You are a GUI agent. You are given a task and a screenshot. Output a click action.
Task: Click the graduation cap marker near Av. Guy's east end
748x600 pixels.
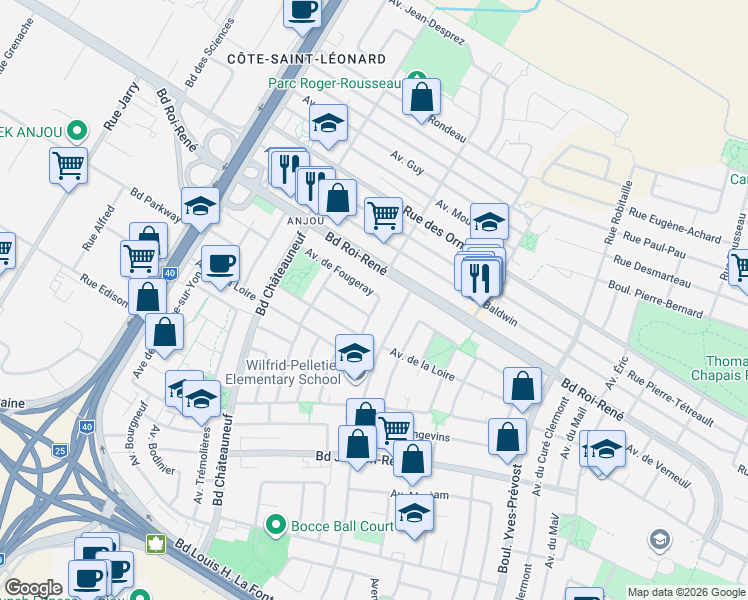coord(489,223)
